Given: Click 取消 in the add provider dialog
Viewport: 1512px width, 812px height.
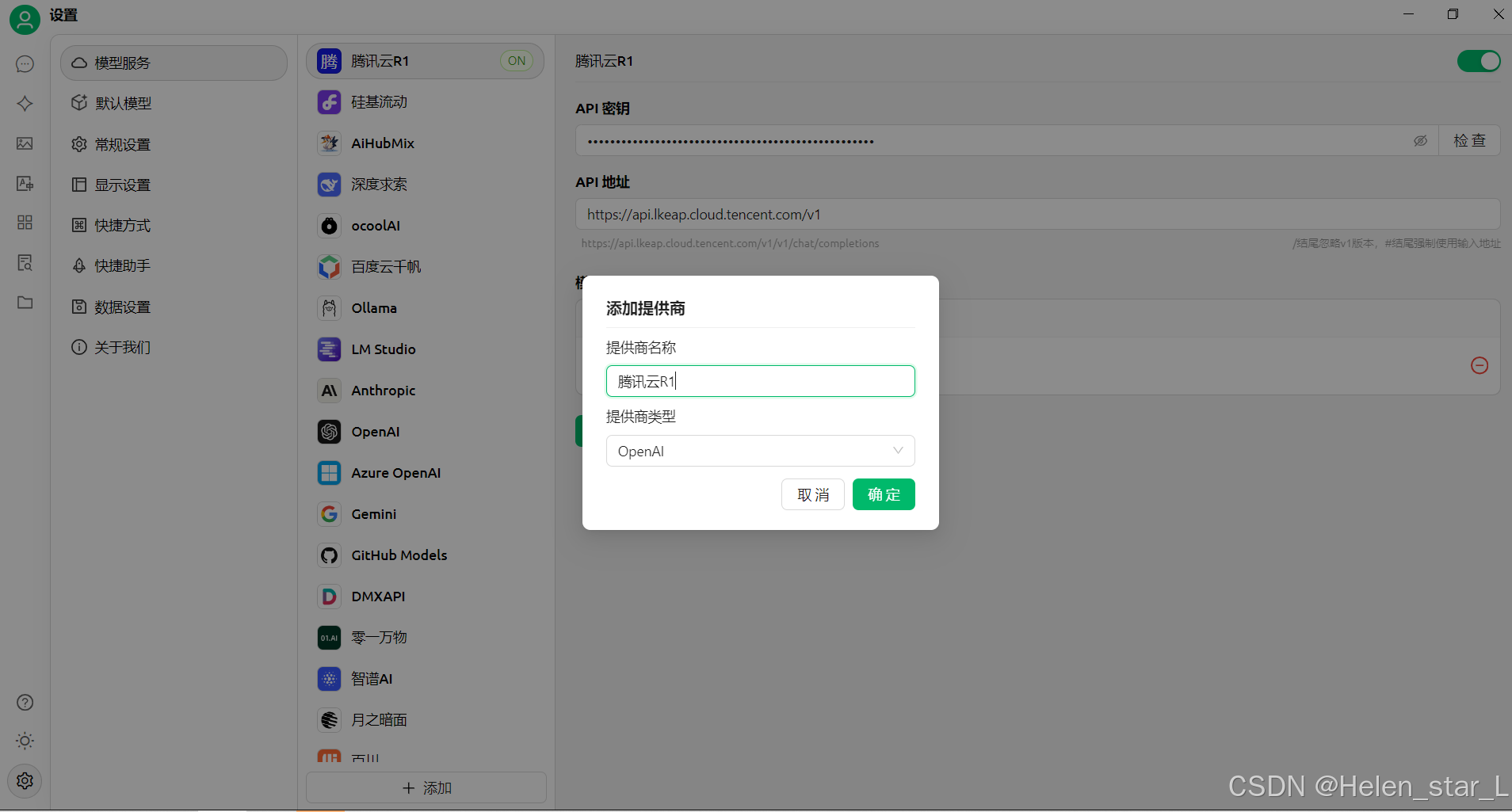Looking at the screenshot, I should pos(813,494).
